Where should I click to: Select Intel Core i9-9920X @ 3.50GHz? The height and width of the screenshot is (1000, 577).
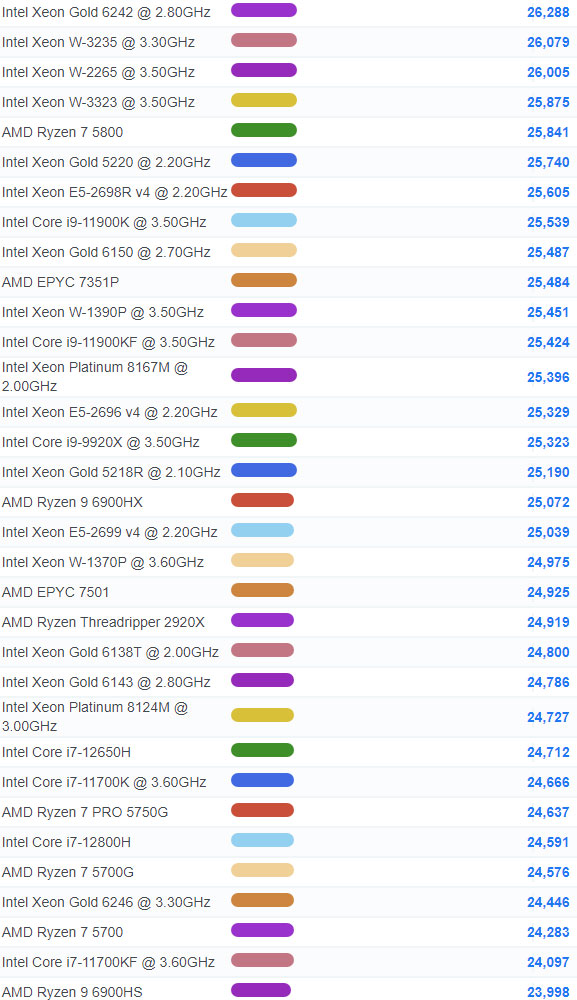[x=101, y=442]
